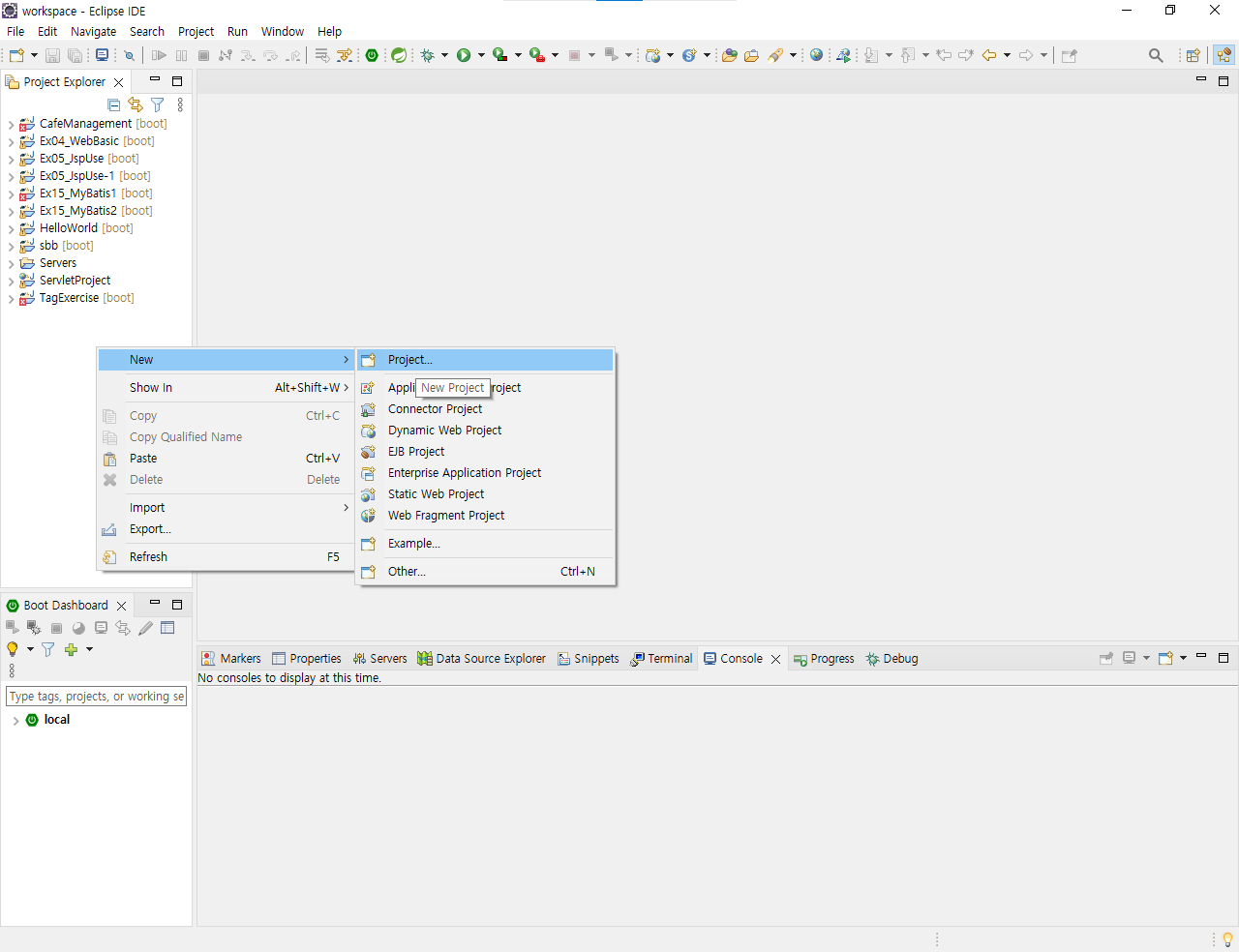1239x952 pixels.
Task: Switch to the Servers tab
Action: pos(380,659)
